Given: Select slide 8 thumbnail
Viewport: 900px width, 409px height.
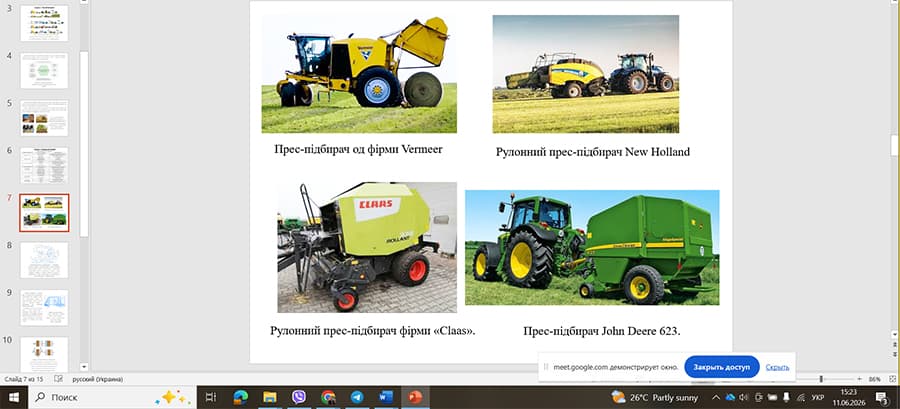Looking at the screenshot, I should (44, 260).
